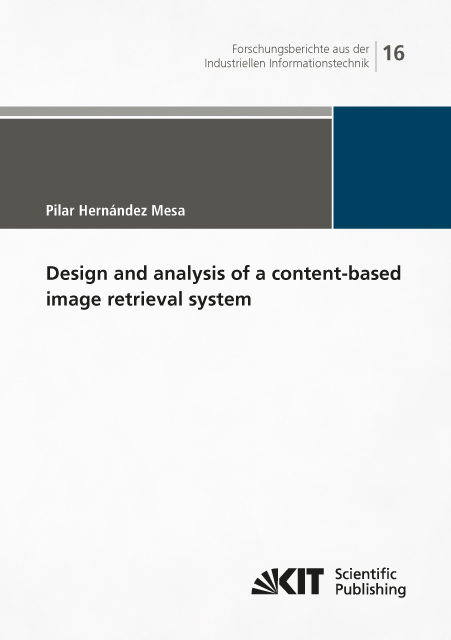Click the title line 'Design and analysis of a content-based'
Image resolution: width=451 pixels, height=640 pixels.
click(223, 273)
